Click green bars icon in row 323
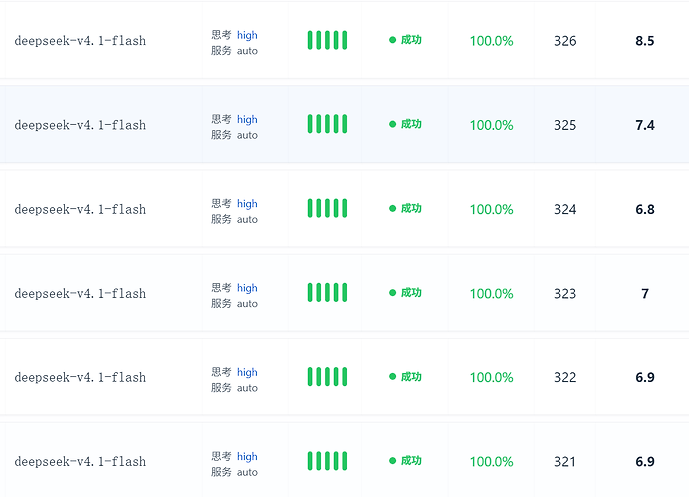Screen dimensions: 689x497 [327, 293]
